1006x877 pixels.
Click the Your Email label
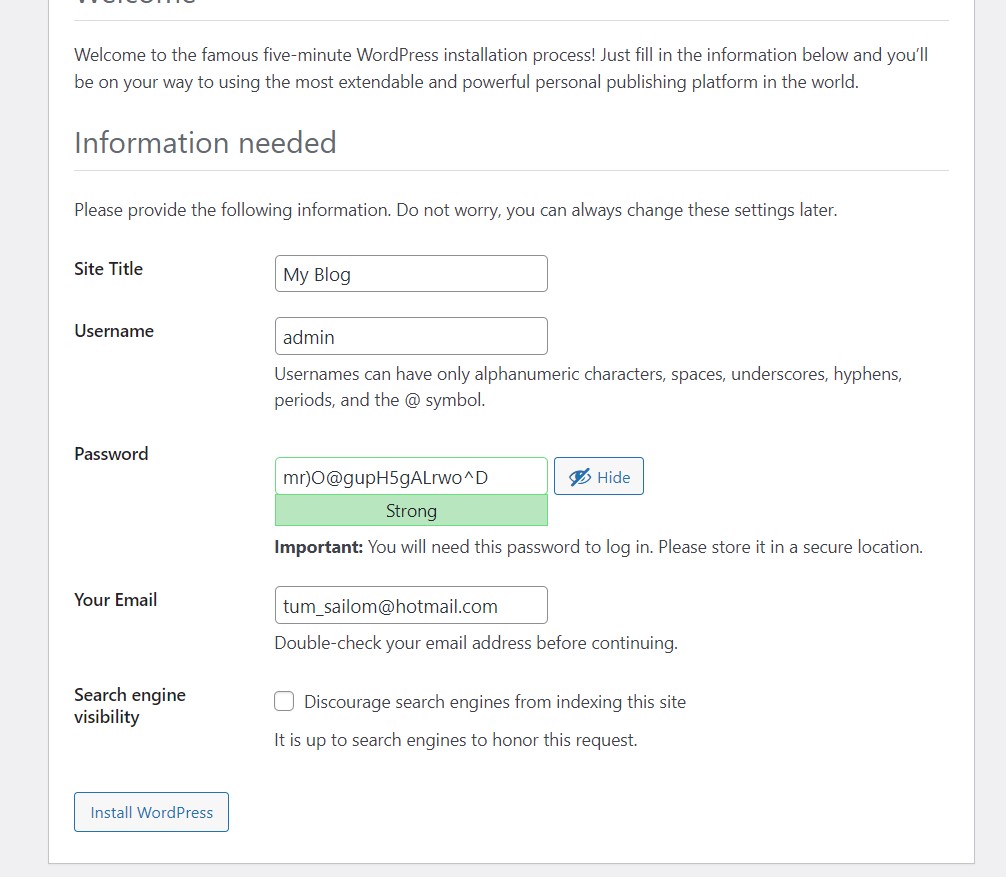coord(115,600)
